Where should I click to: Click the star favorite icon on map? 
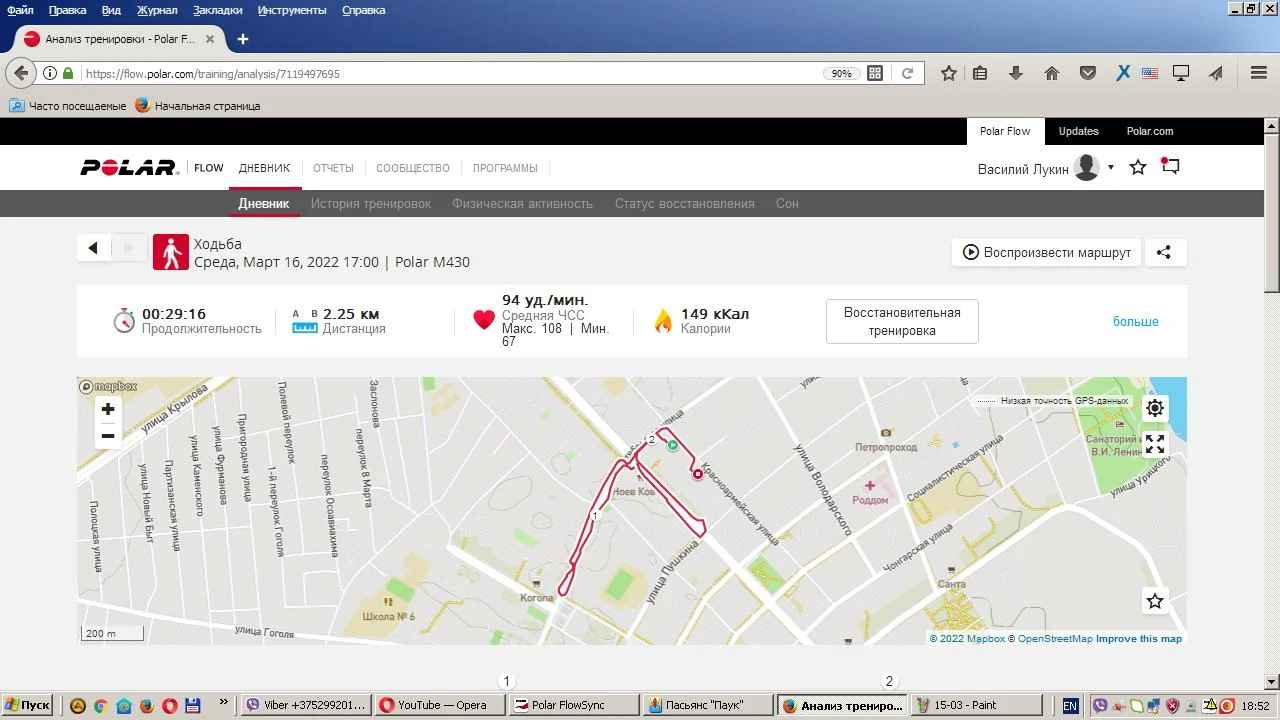1155,601
